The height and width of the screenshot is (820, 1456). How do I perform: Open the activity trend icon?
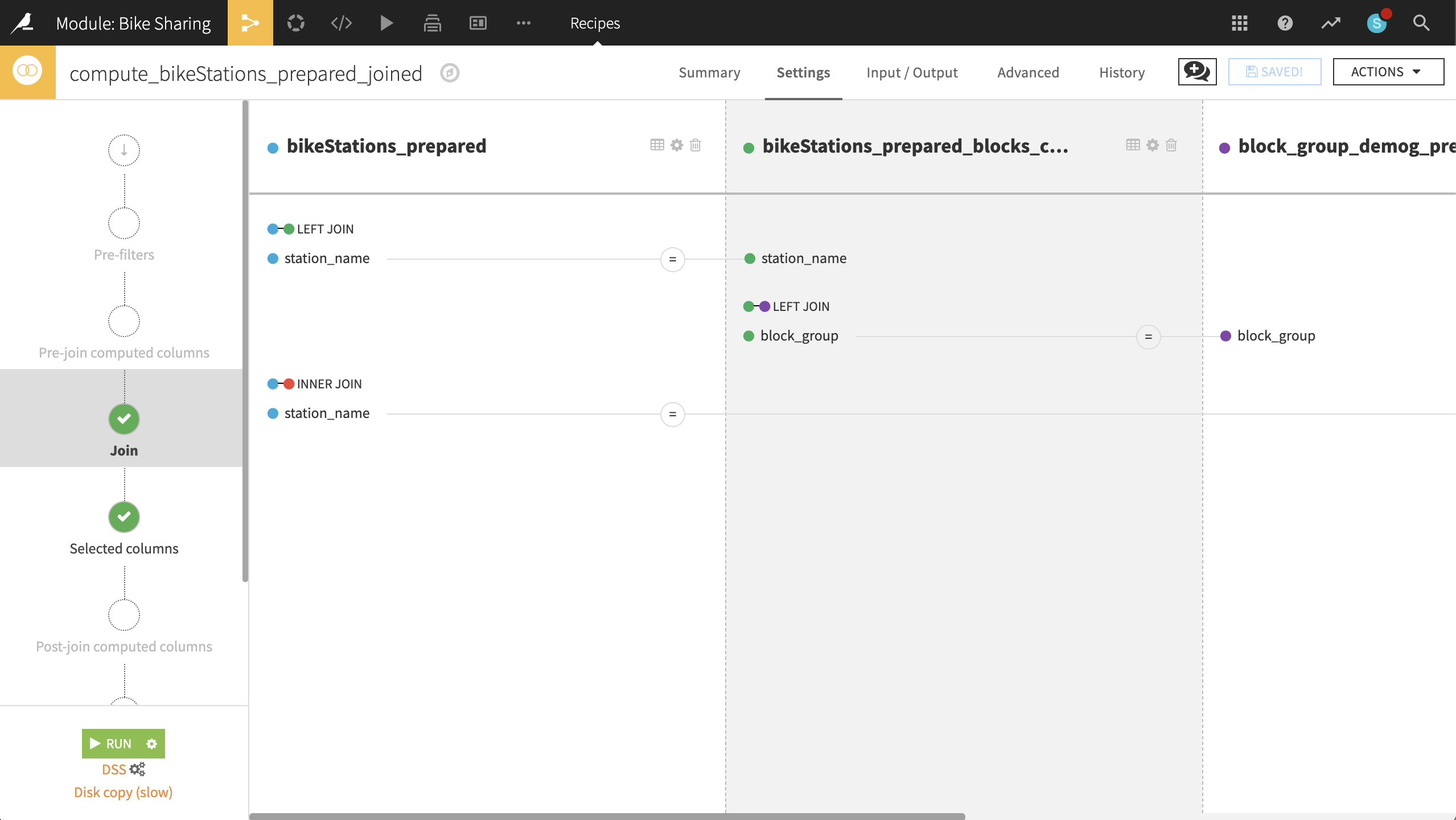[1331, 23]
